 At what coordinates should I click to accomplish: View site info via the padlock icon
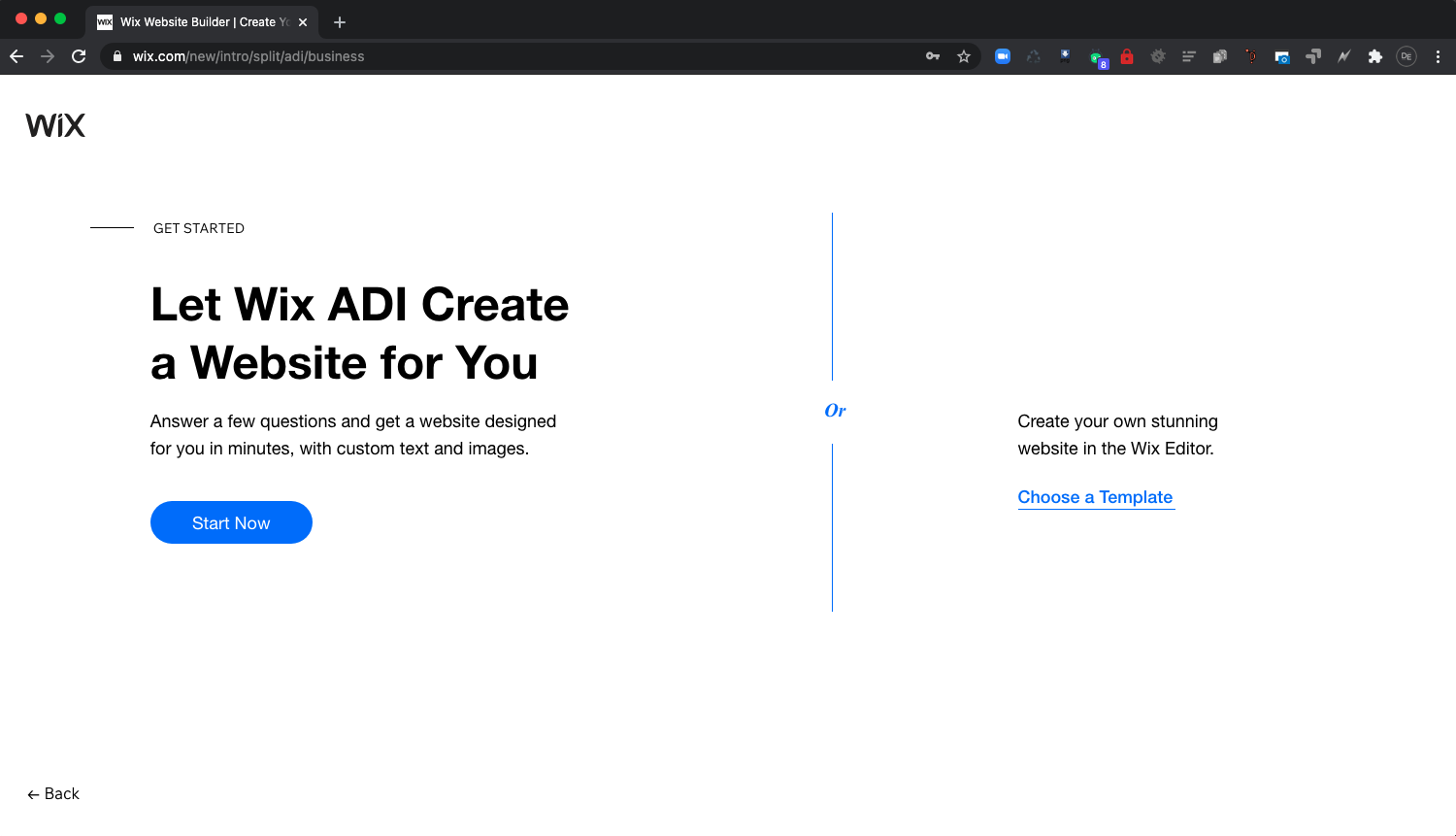117,56
